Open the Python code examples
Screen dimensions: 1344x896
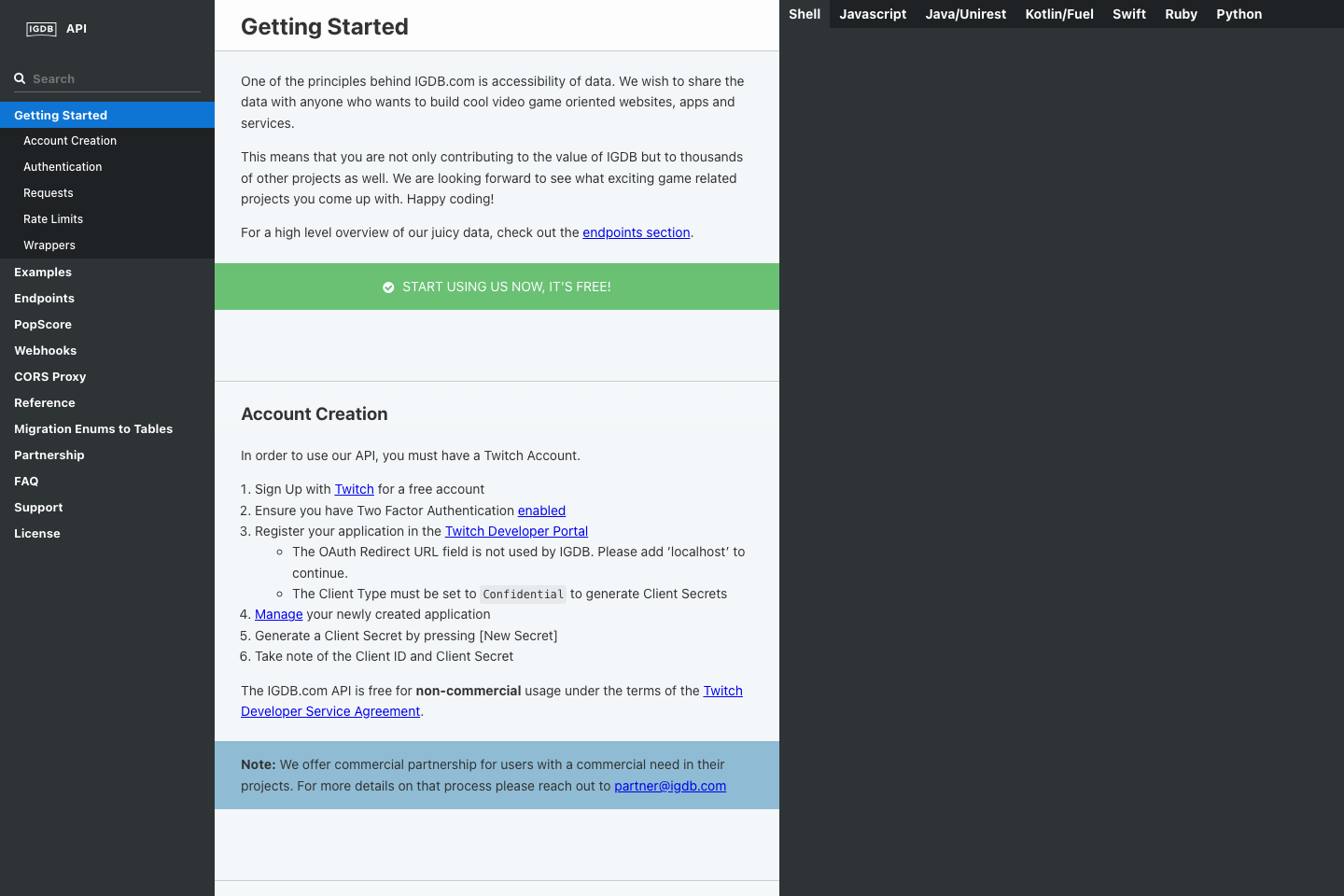(1239, 14)
